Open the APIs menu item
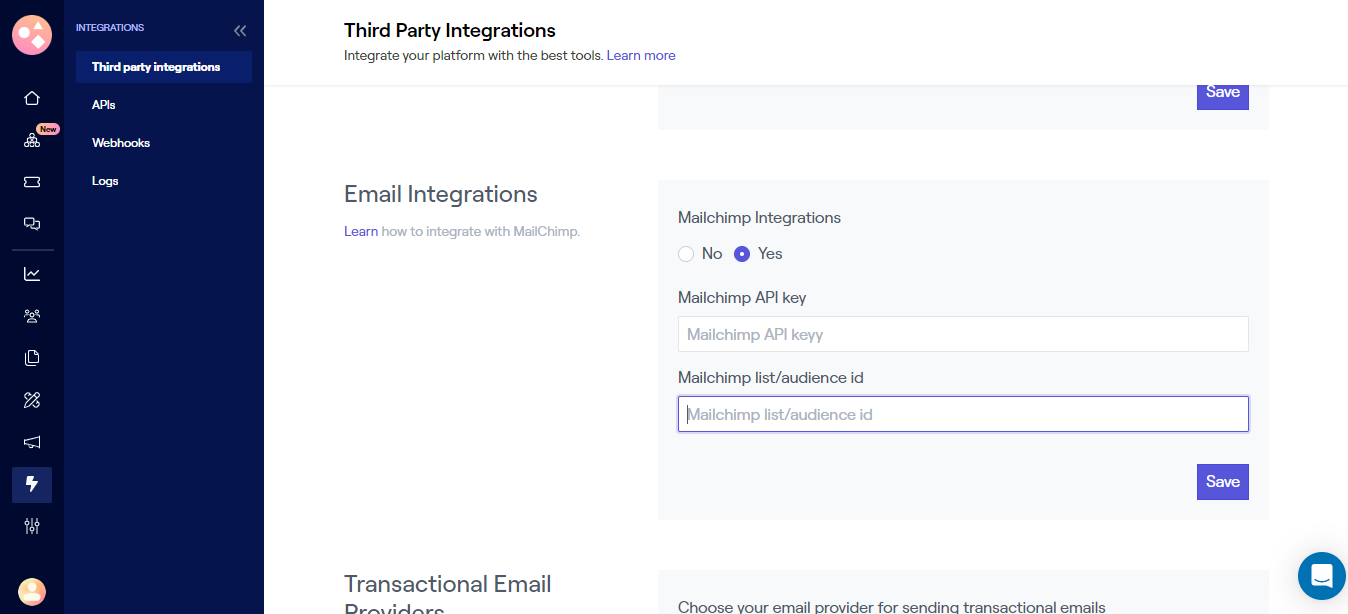The image size is (1348, 614). 104,105
